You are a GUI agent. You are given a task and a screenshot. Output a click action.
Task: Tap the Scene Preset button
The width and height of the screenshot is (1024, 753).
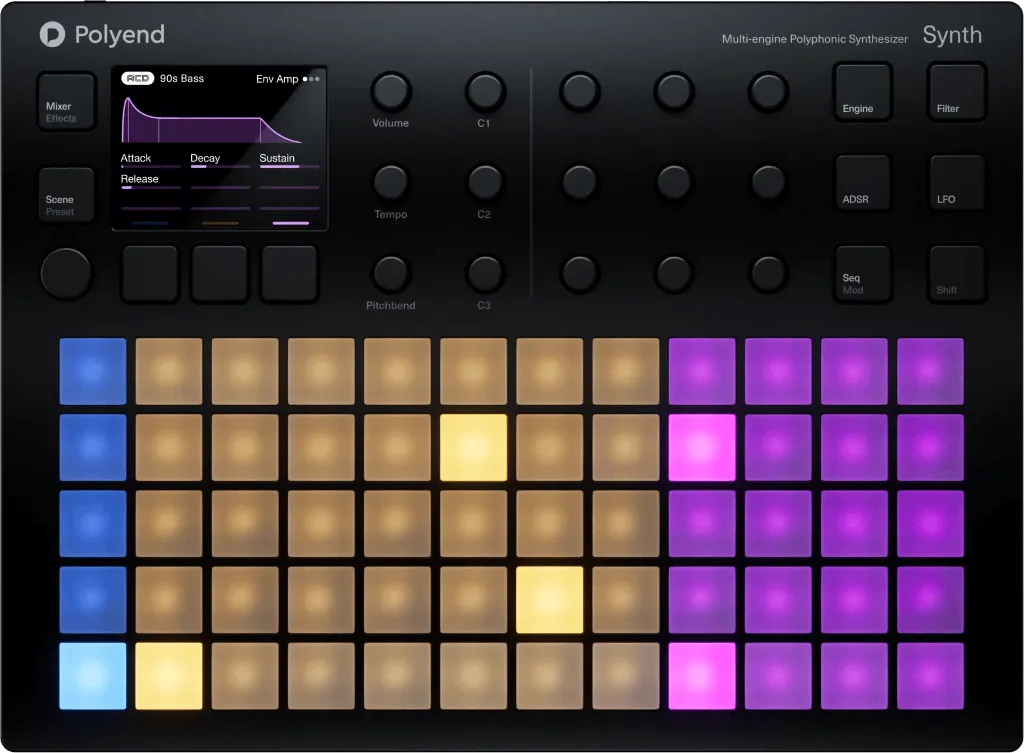[x=67, y=195]
